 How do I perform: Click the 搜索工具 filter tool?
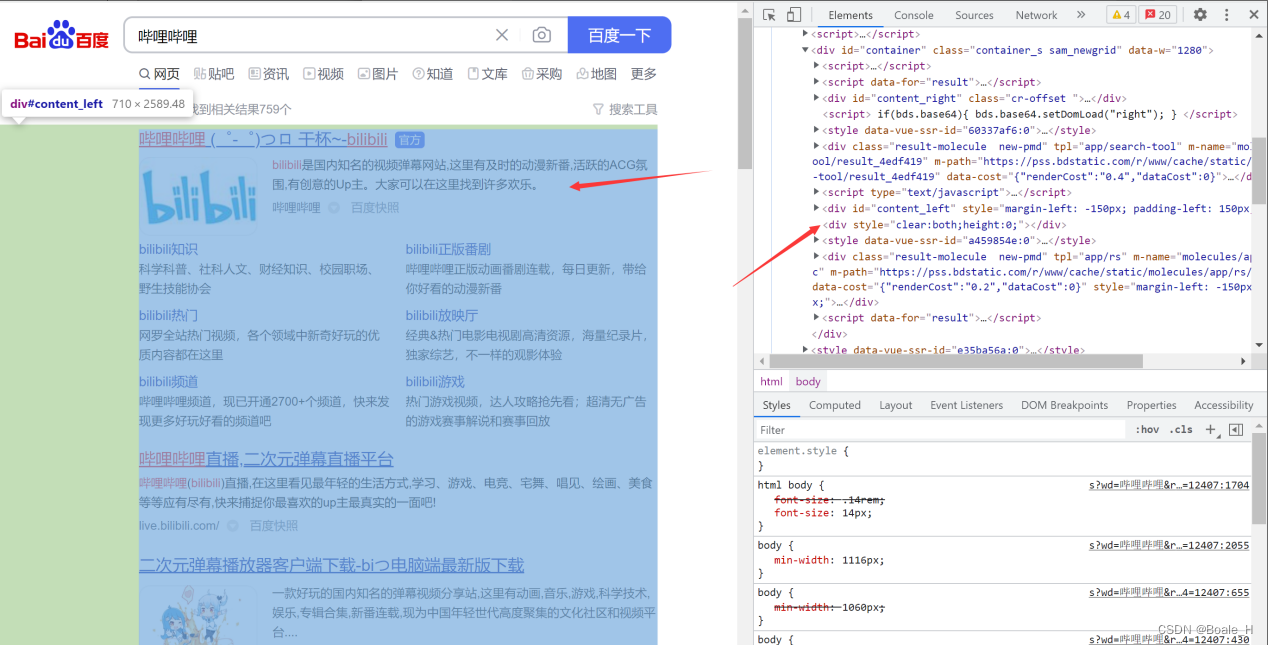pyautogui.click(x=625, y=109)
